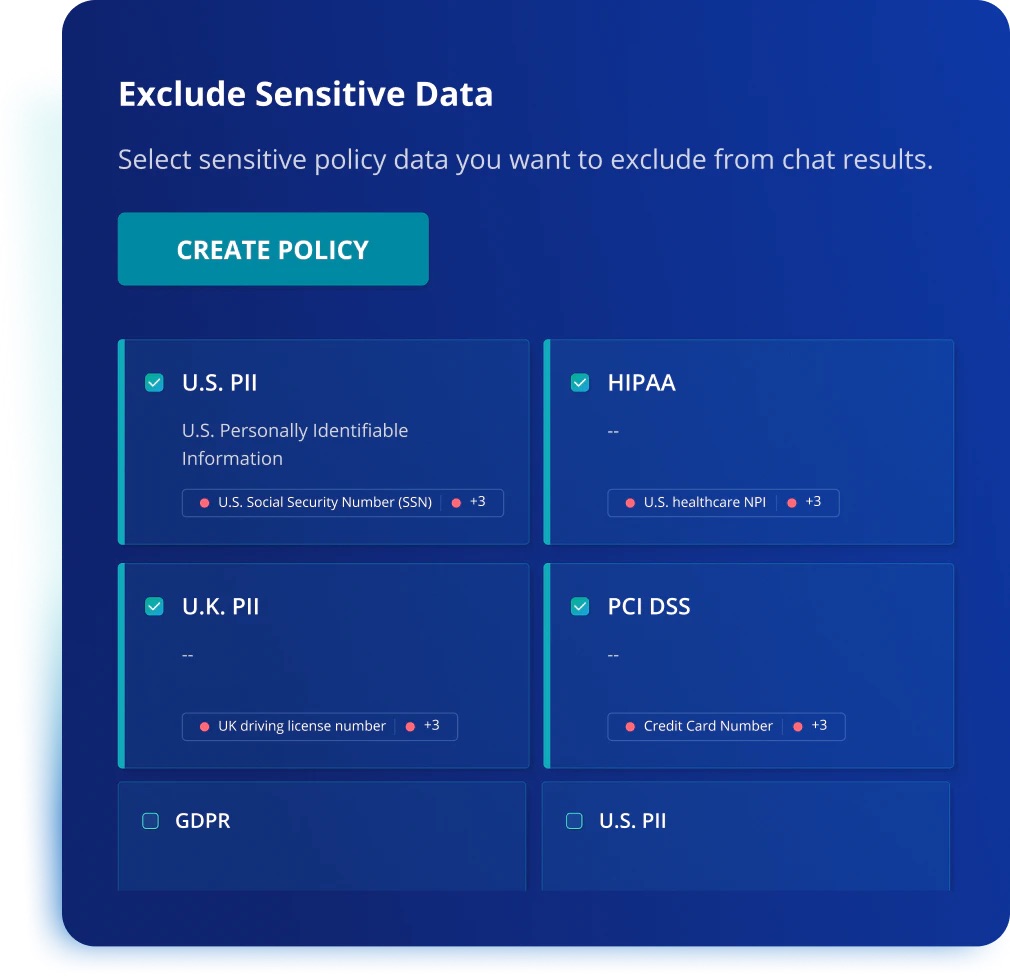Enable the GDPR policy checkbox

151,821
